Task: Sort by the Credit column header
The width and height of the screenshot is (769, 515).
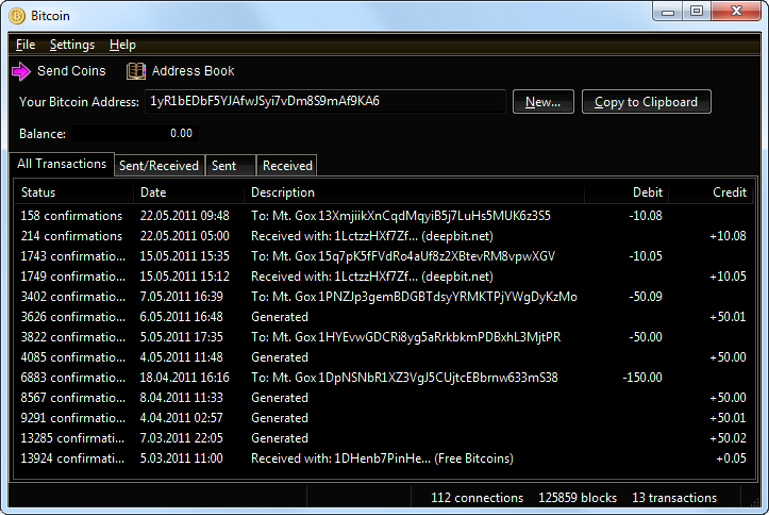Action: coord(711,192)
